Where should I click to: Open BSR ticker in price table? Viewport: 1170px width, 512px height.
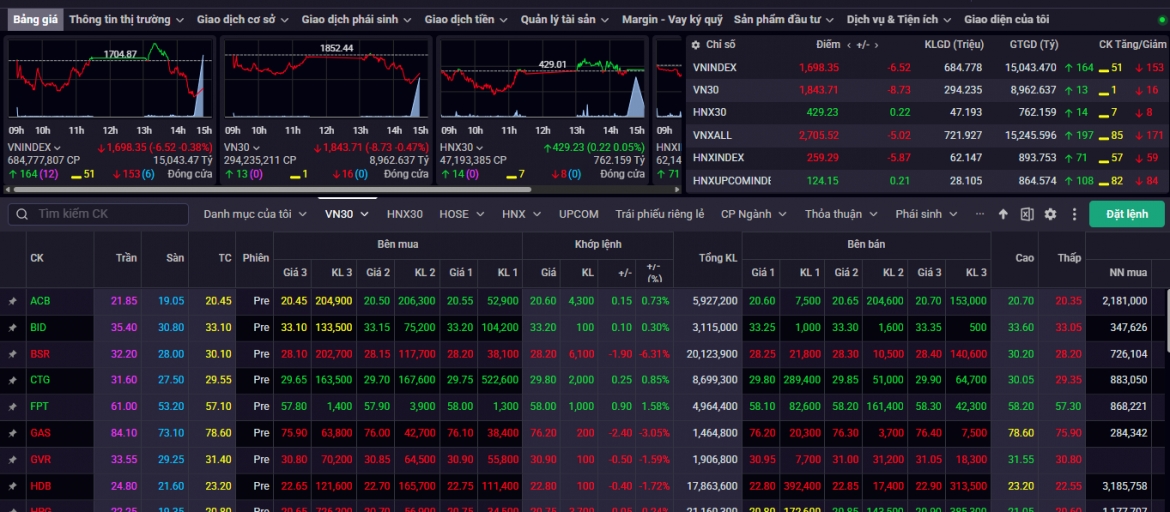[40, 354]
